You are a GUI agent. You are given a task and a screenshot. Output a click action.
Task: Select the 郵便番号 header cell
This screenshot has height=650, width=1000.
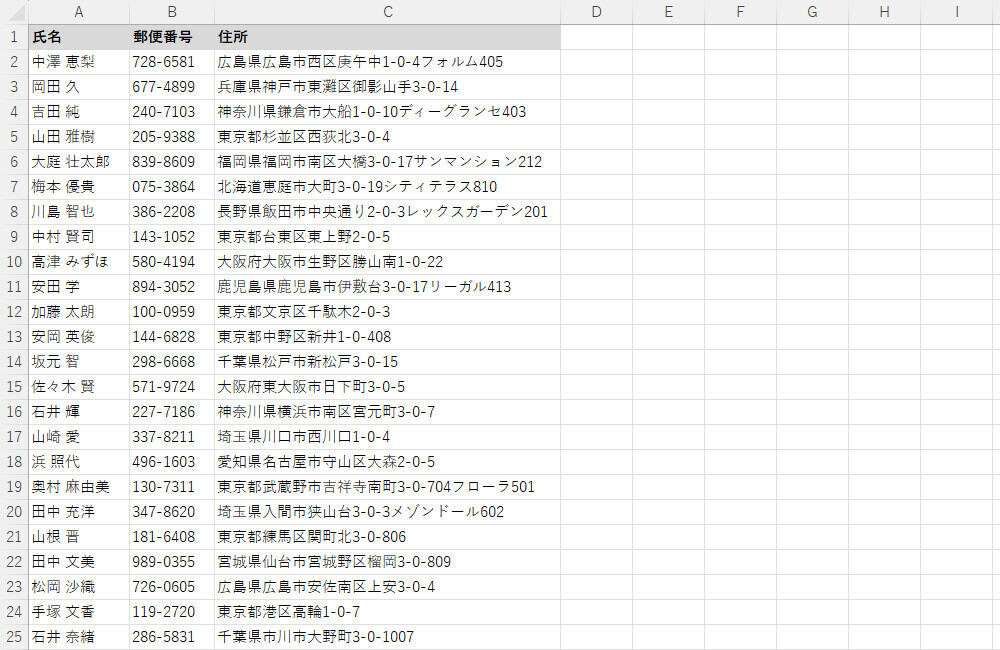pyautogui.click(x=172, y=37)
